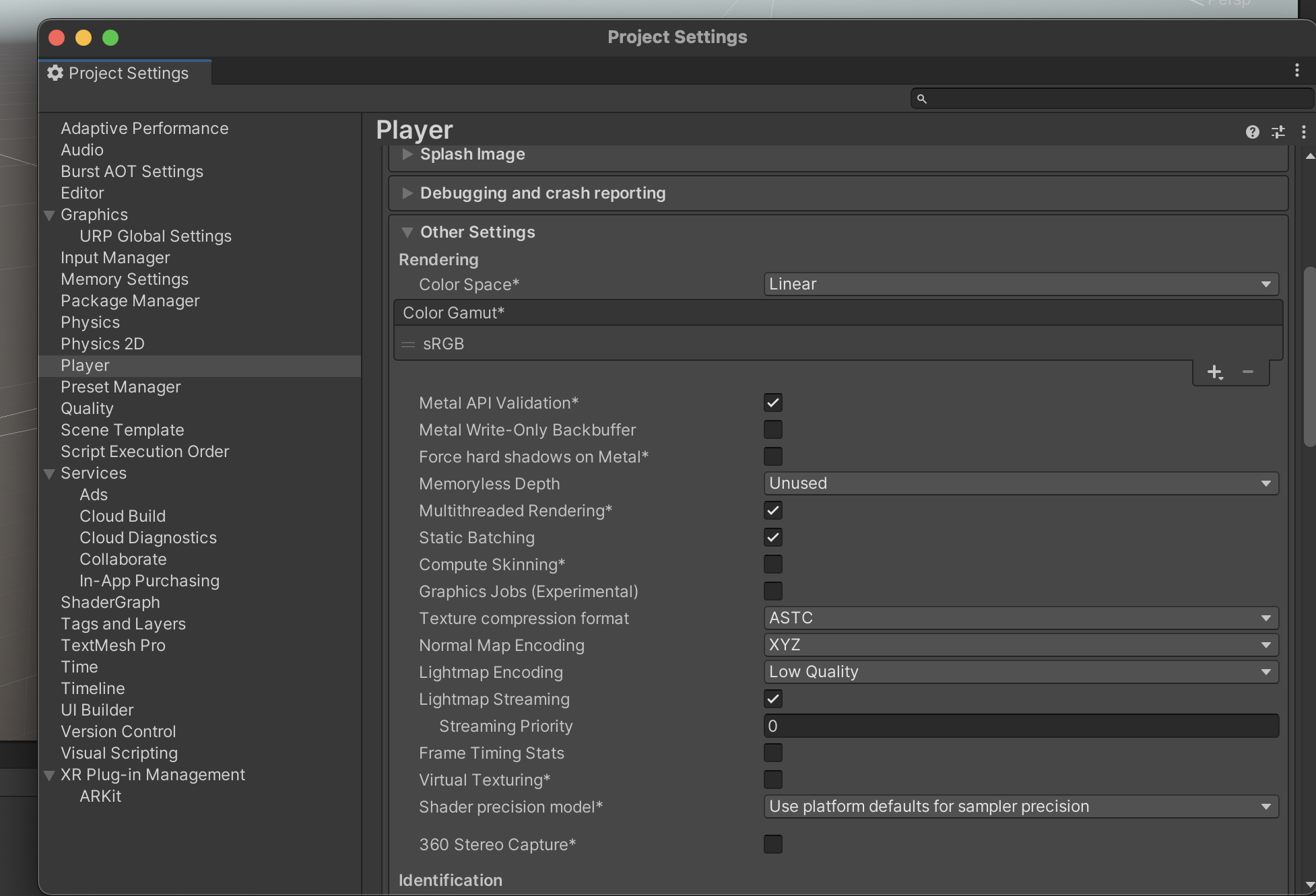
Task: Open Texture compression format dropdown
Action: (1020, 618)
